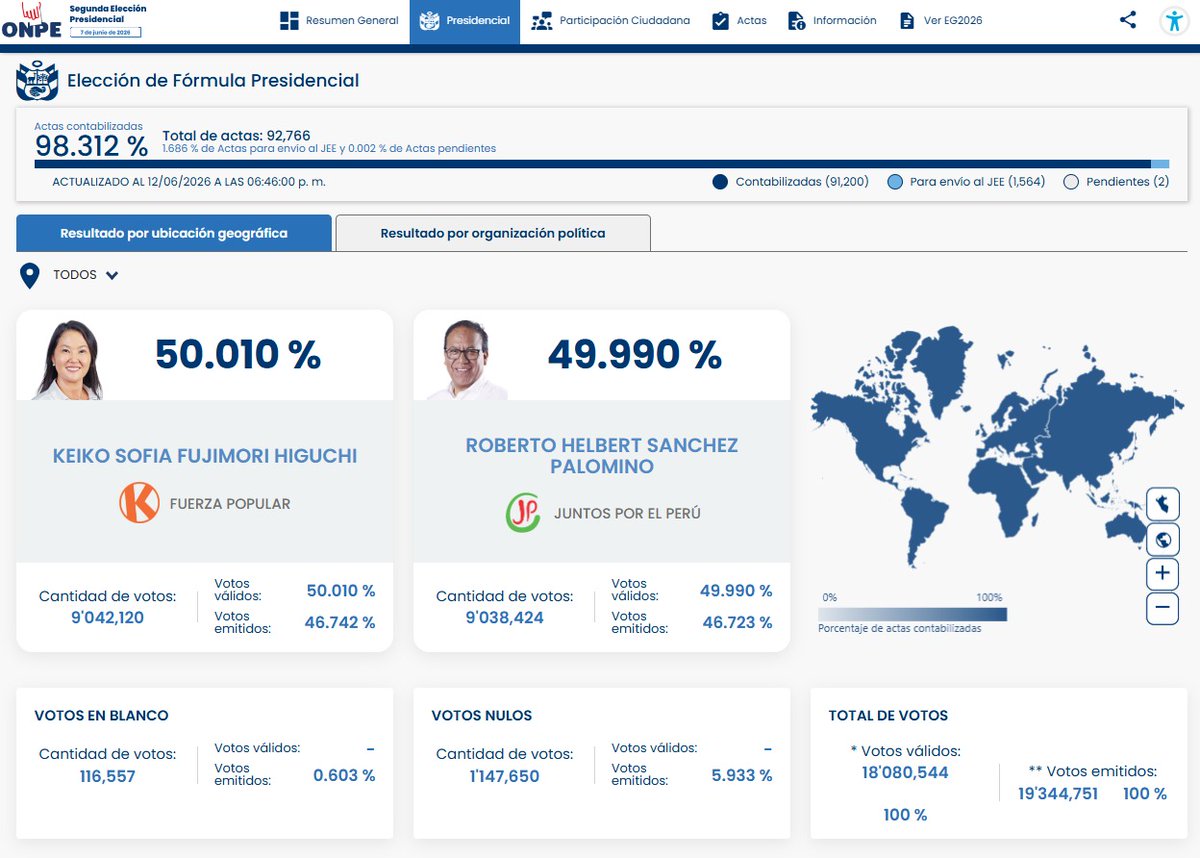The width and height of the screenshot is (1200, 858).
Task: Click the Pendientes white legend dot
Action: (x=1071, y=182)
